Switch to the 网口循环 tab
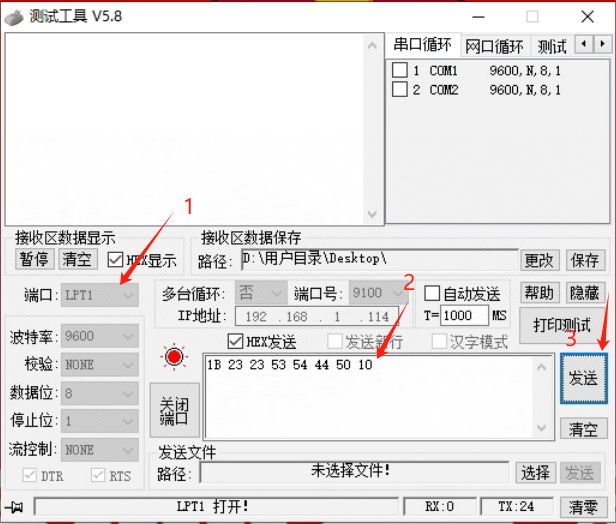The image size is (616, 524). tap(495, 47)
